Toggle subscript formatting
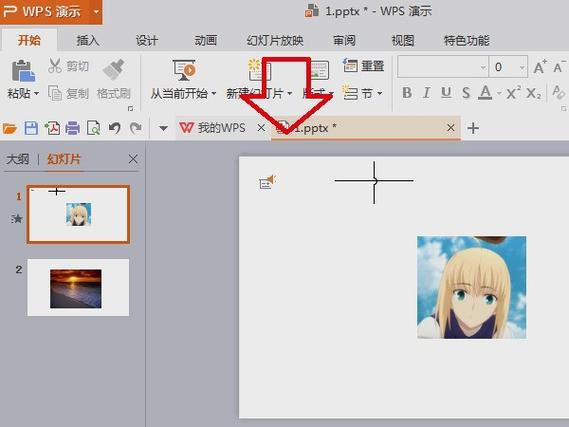 (x=533, y=94)
